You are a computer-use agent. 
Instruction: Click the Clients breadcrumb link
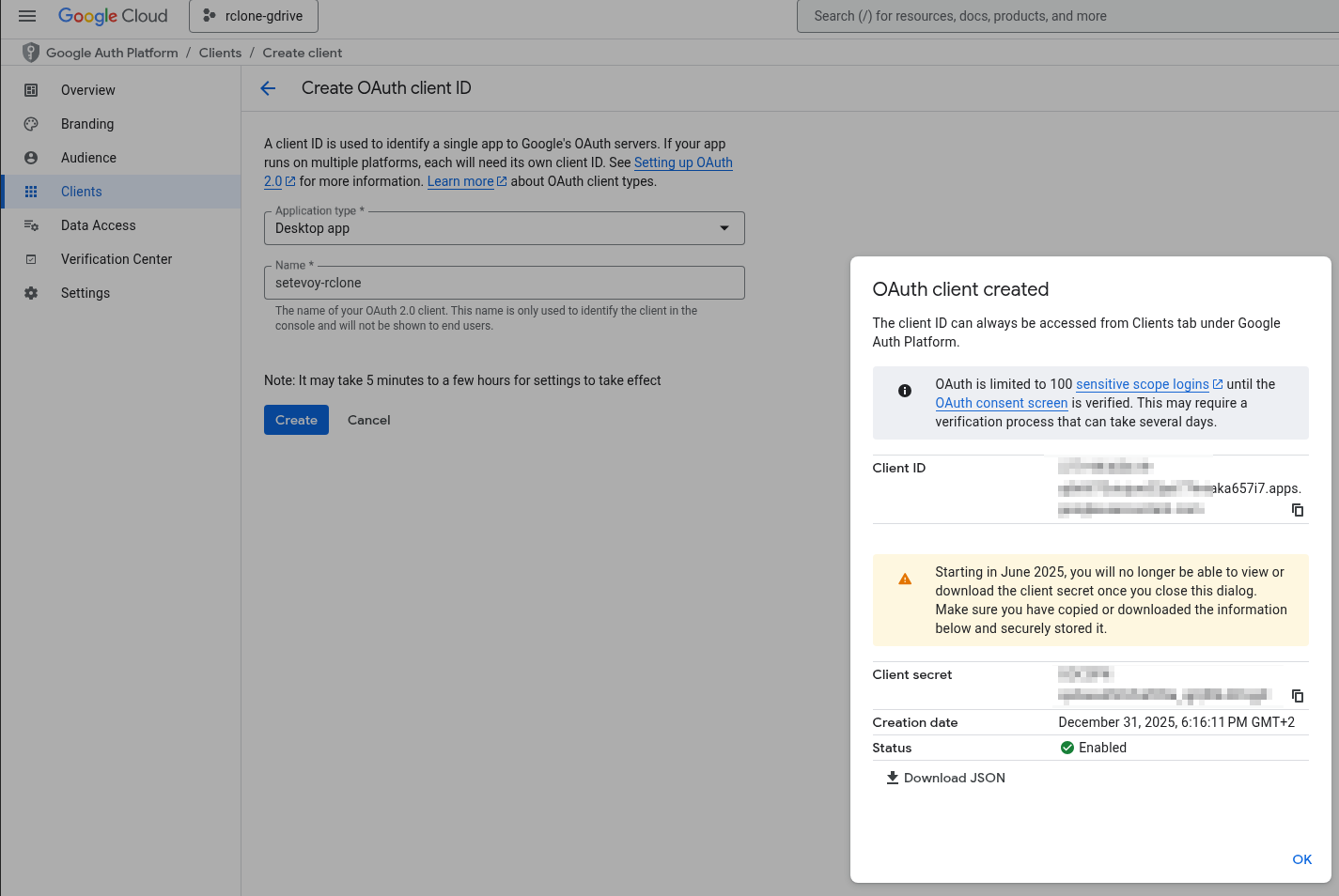point(220,53)
